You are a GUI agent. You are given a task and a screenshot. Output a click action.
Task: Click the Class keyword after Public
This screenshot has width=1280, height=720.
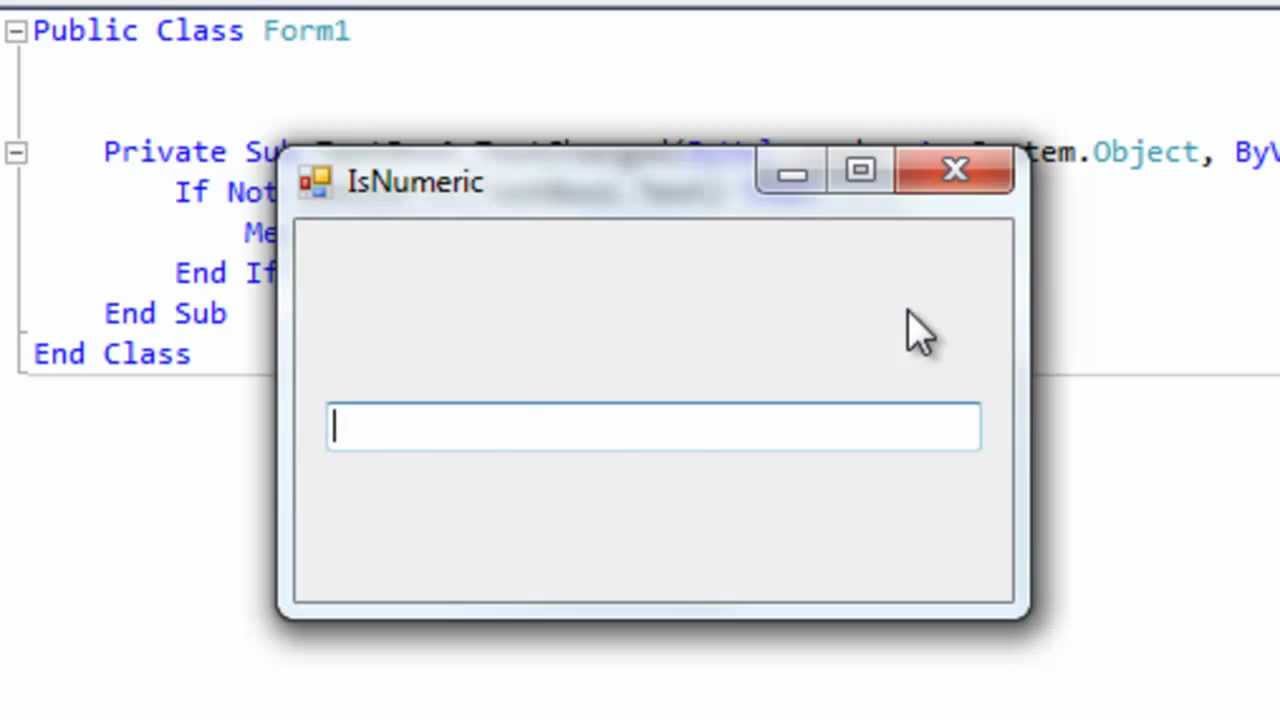coord(200,31)
